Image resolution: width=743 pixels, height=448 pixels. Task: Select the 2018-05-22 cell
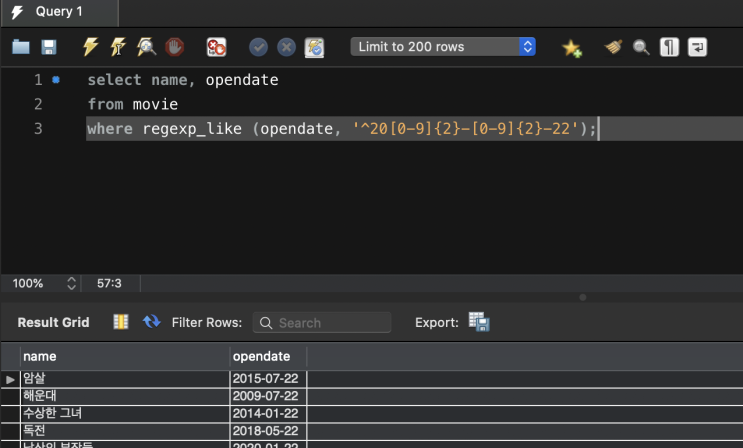point(268,431)
